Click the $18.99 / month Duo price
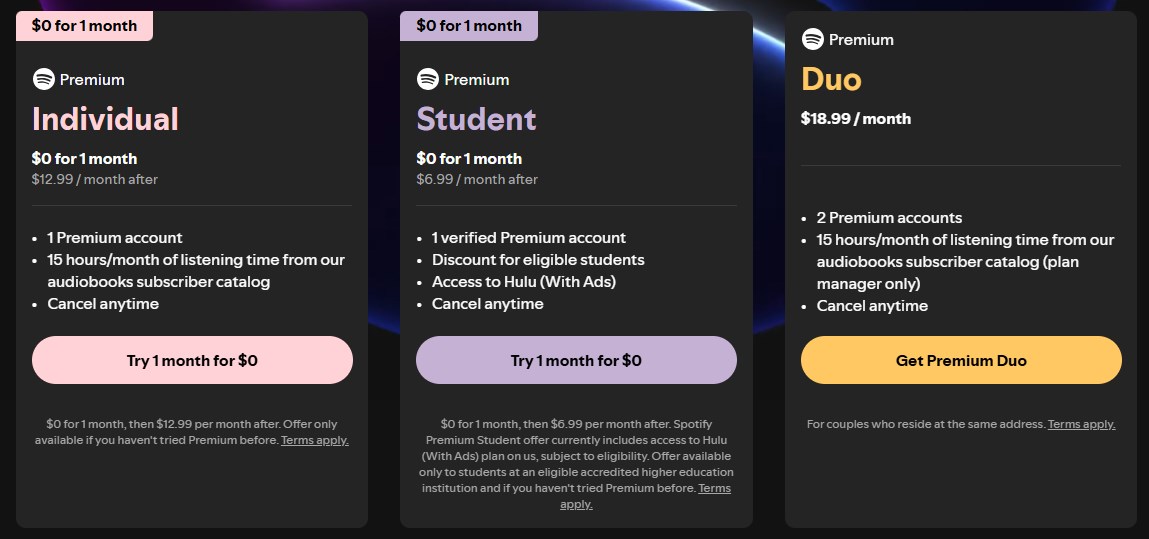This screenshot has width=1149, height=539. tap(855, 118)
